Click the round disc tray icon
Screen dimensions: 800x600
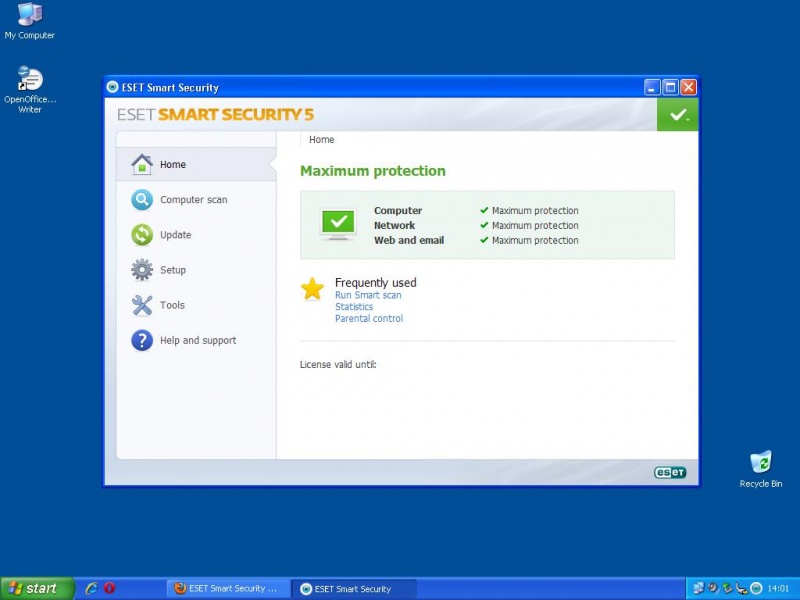click(713, 588)
